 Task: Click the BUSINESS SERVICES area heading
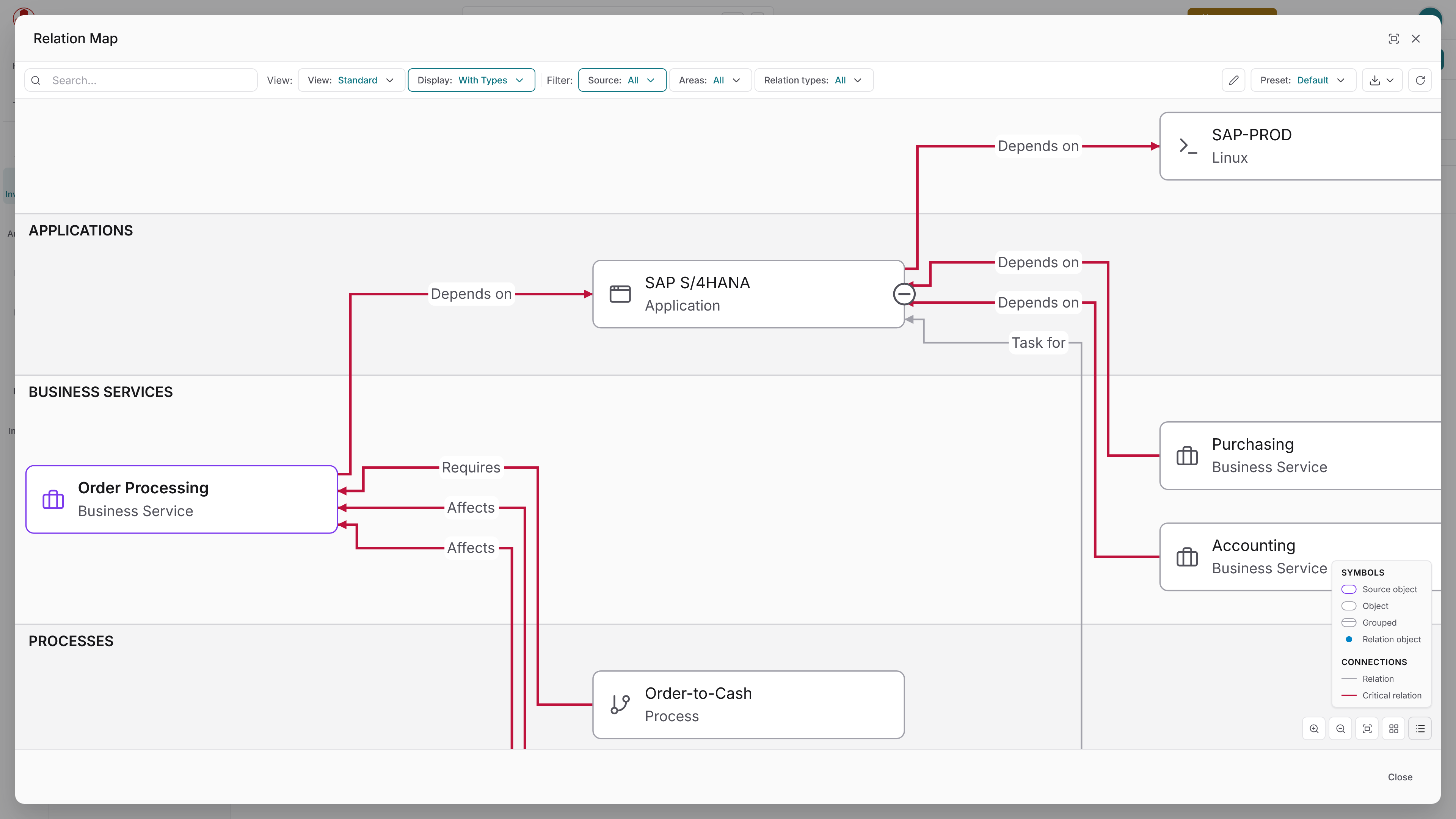(100, 392)
